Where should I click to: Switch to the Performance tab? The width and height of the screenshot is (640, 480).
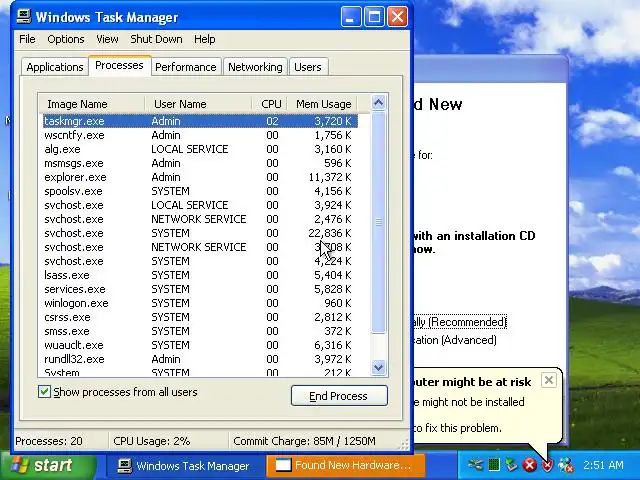[x=186, y=67]
